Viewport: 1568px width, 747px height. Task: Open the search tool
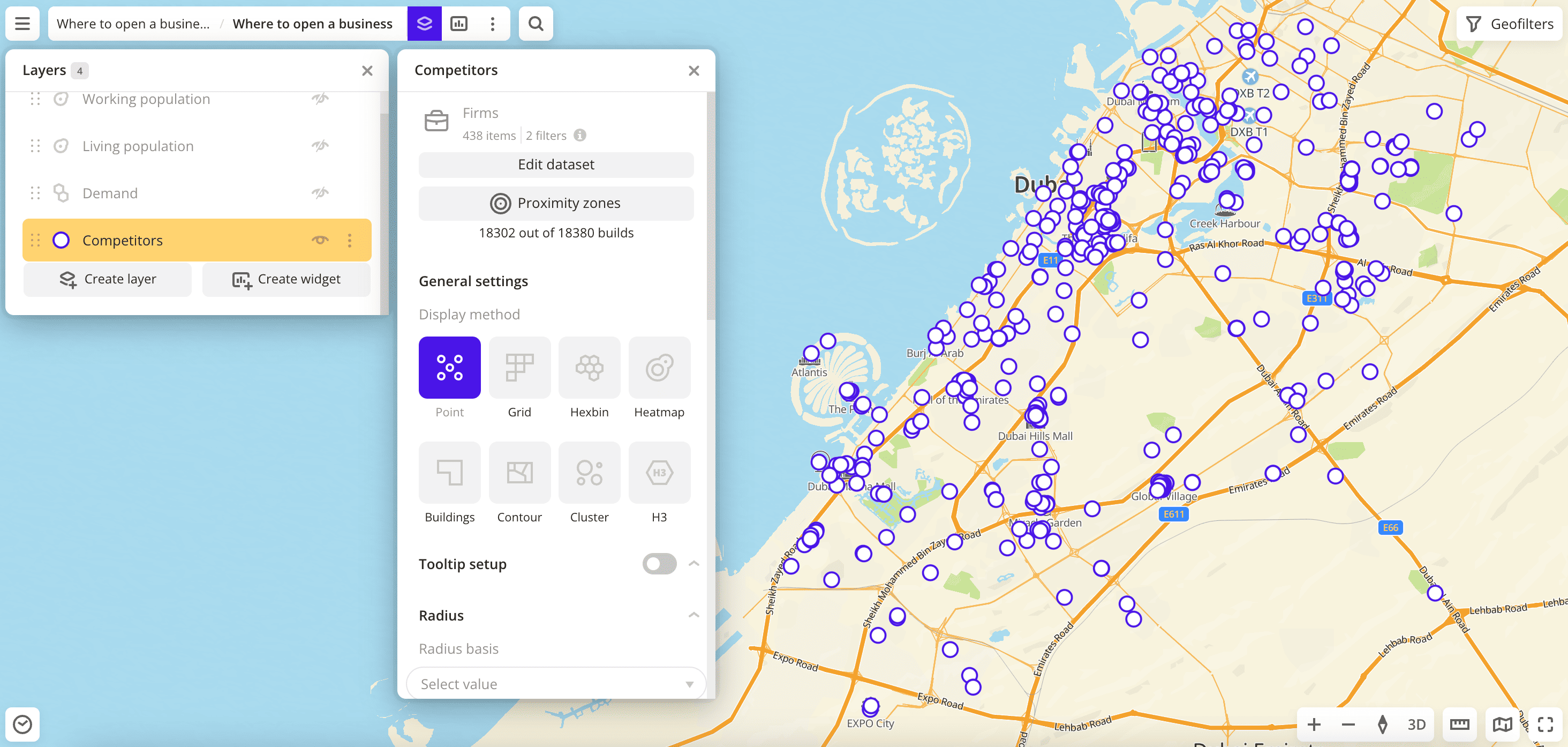[535, 24]
